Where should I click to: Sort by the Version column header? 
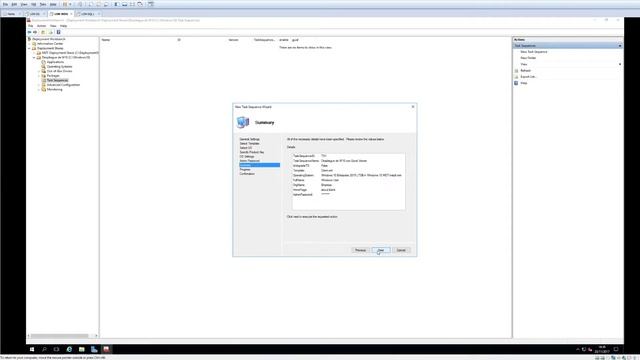pyautogui.click(x=233, y=40)
